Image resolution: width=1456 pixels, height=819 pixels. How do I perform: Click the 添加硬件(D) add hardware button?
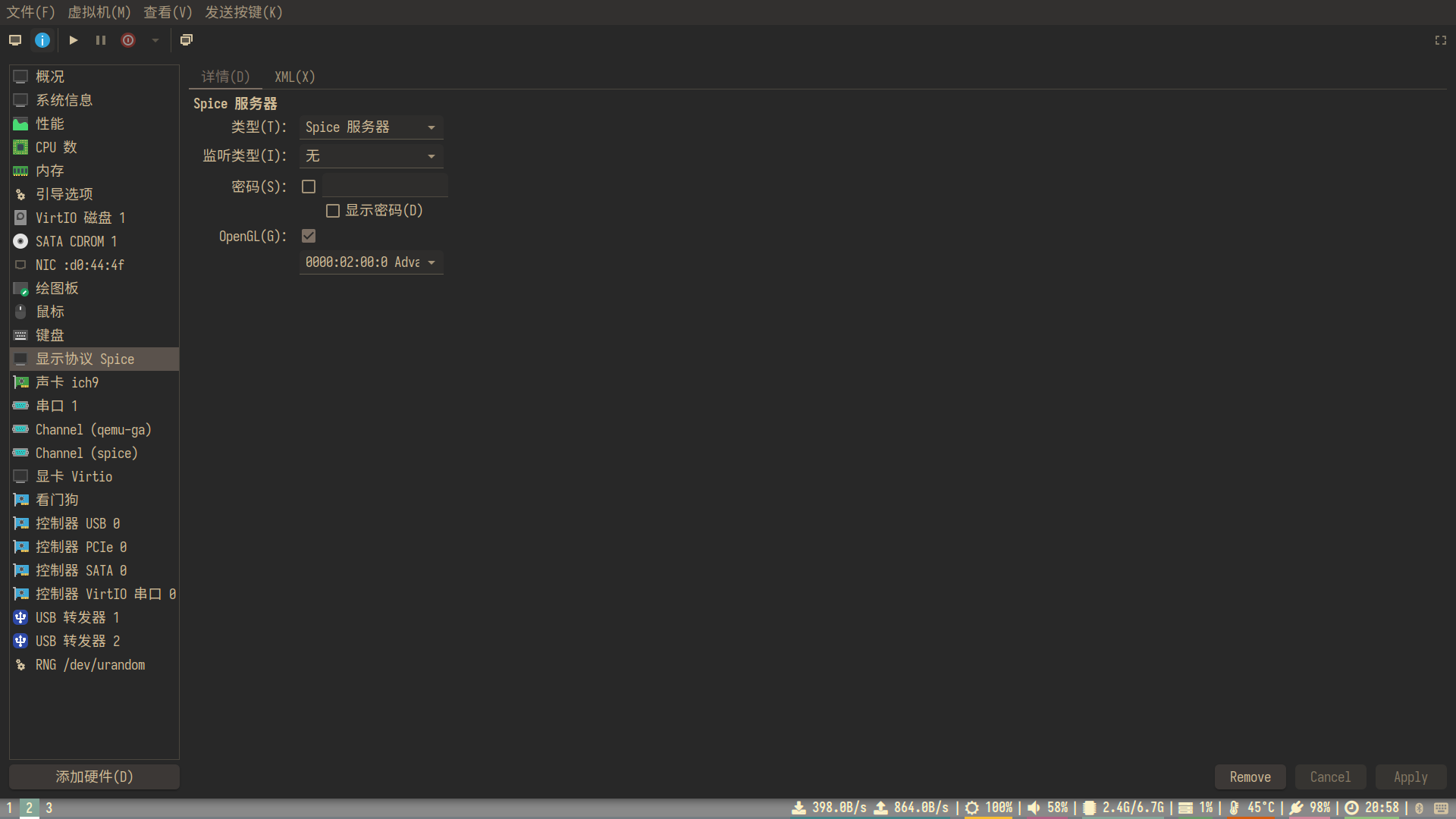[94, 777]
